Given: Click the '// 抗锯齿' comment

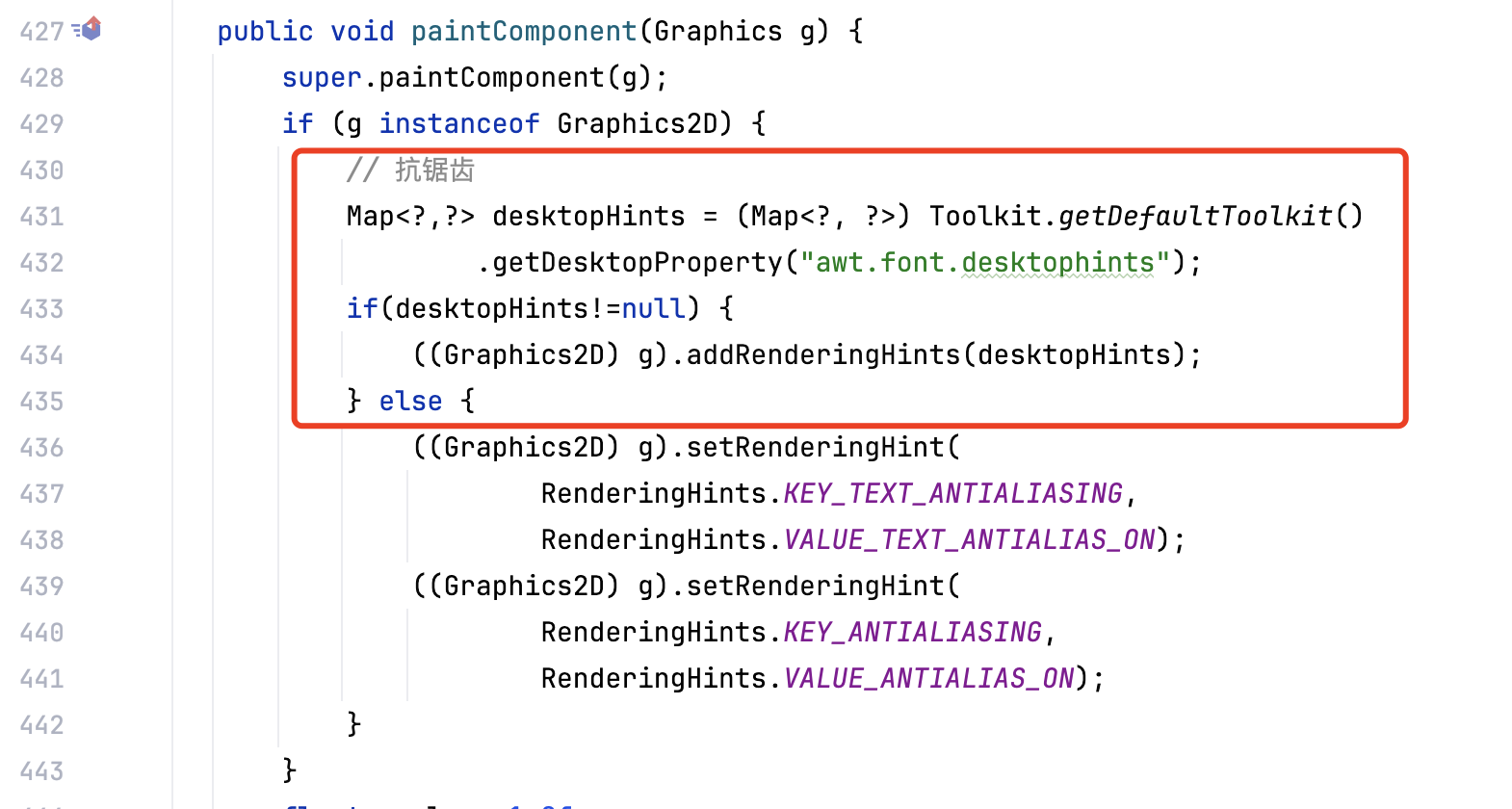Looking at the screenshot, I should pyautogui.click(x=410, y=170).
